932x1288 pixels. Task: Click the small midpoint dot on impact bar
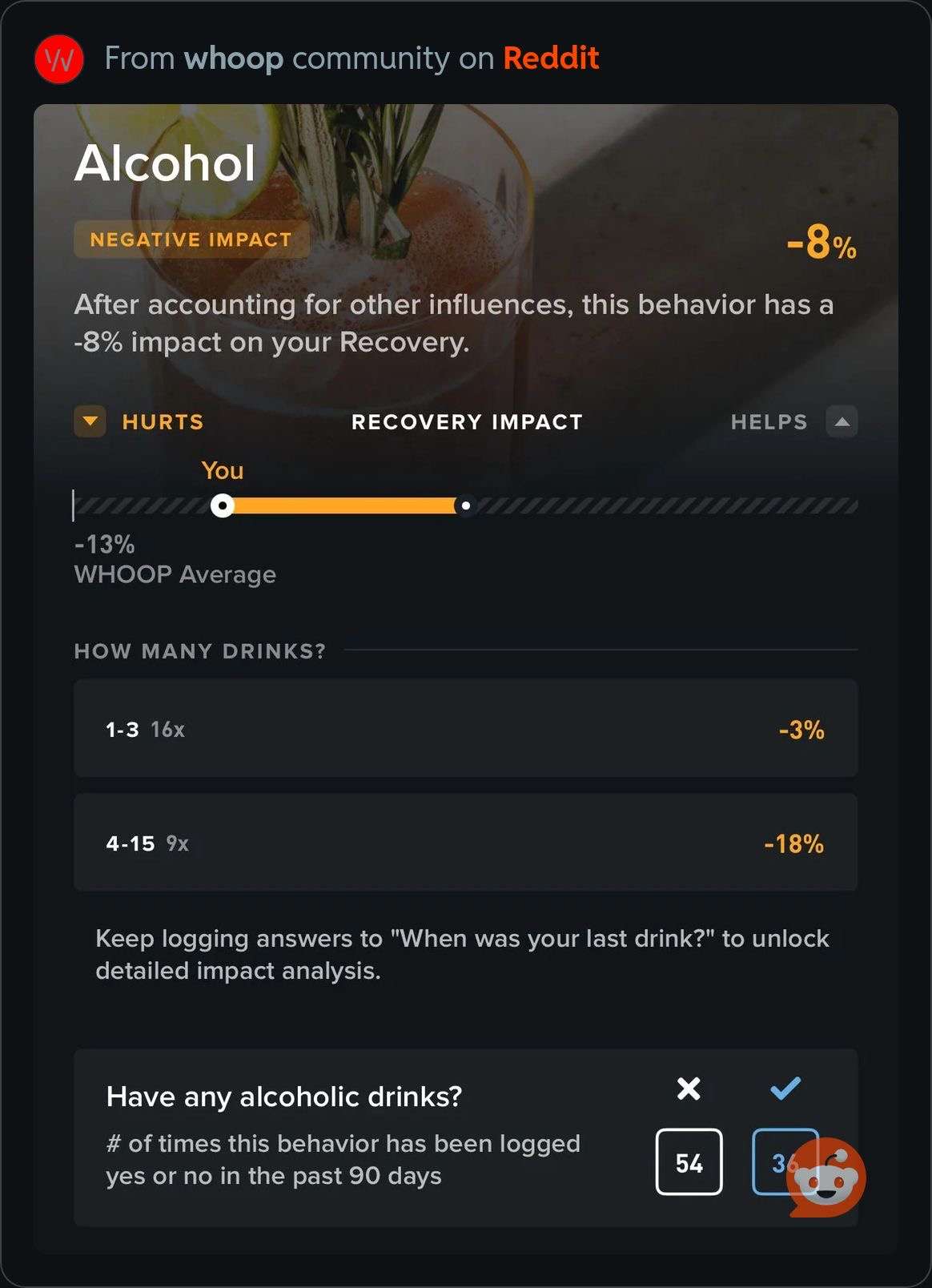click(465, 505)
